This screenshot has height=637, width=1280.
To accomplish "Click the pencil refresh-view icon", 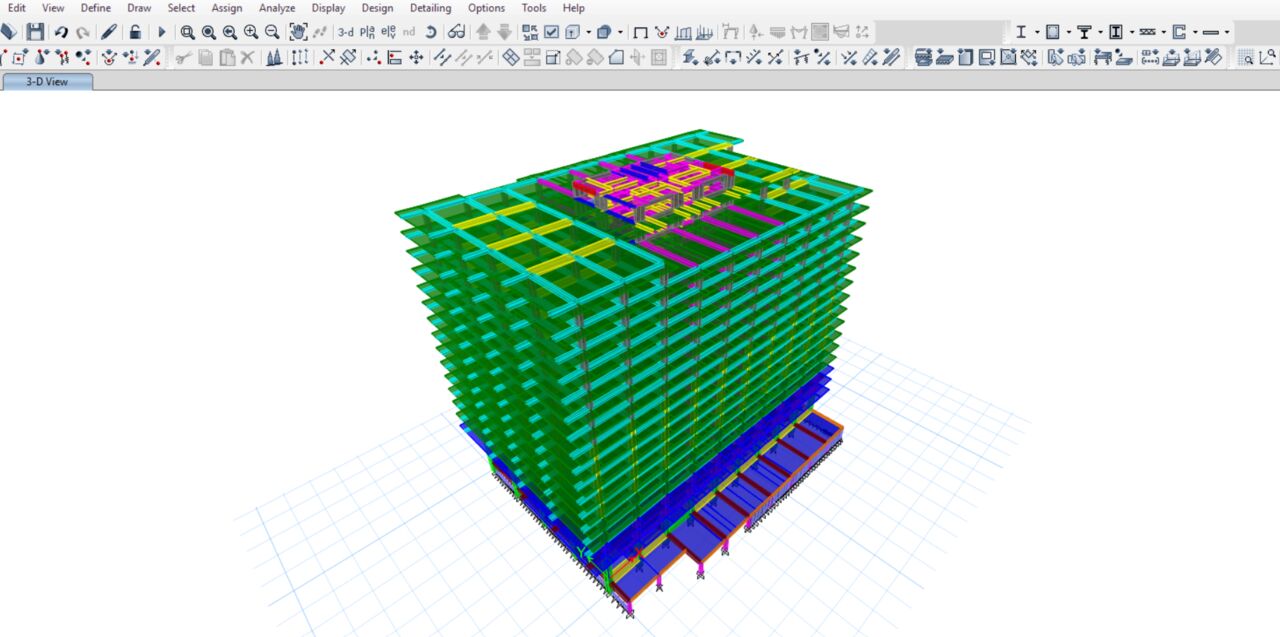I will click(109, 32).
